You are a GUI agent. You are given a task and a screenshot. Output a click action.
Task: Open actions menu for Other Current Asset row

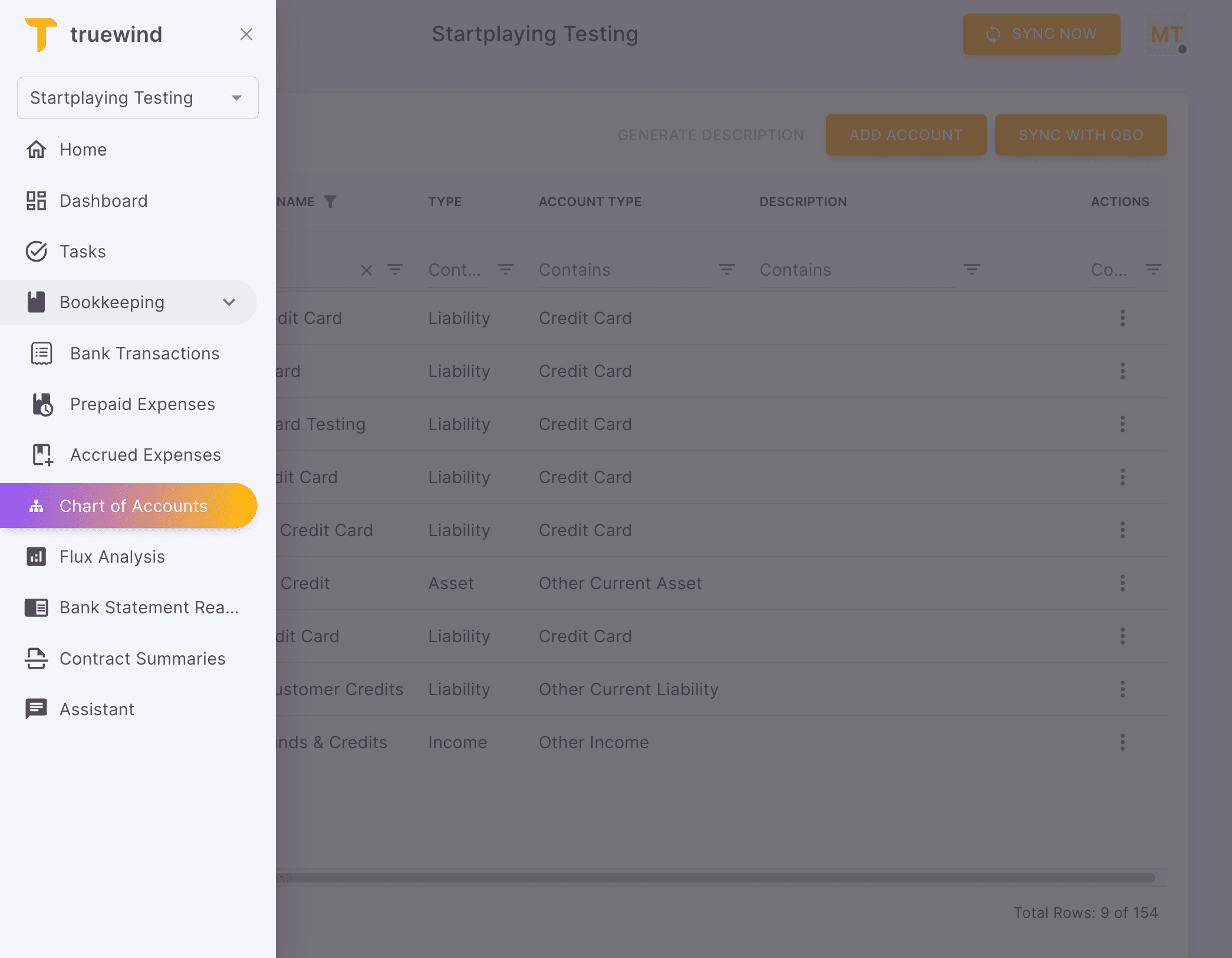pyautogui.click(x=1122, y=583)
